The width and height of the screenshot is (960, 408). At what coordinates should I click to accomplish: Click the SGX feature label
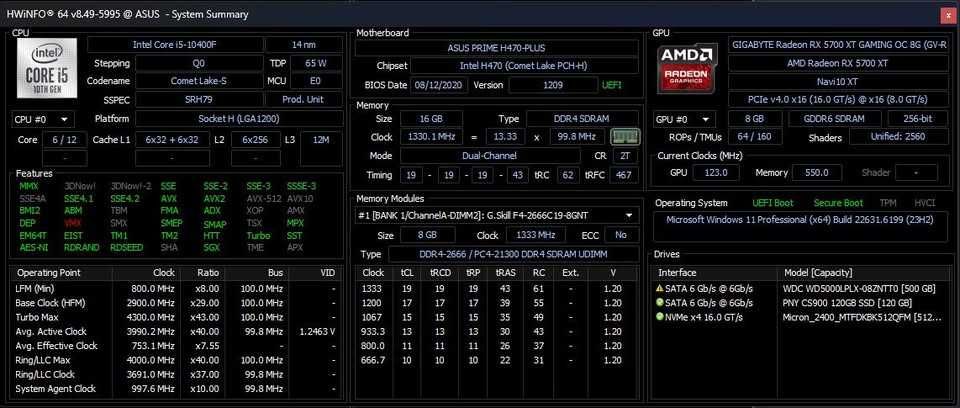tap(211, 247)
